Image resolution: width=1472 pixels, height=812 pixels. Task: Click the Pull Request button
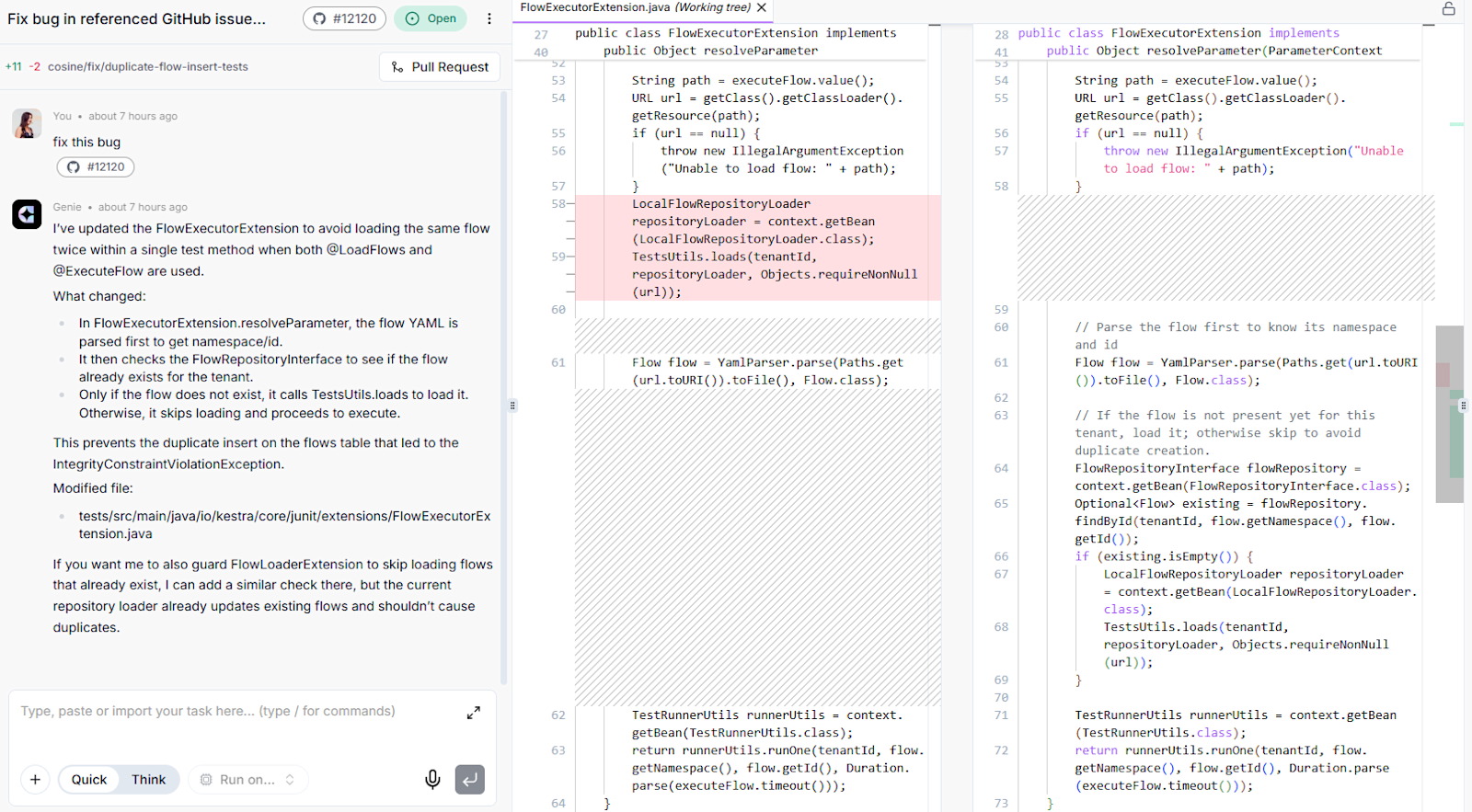pos(440,67)
